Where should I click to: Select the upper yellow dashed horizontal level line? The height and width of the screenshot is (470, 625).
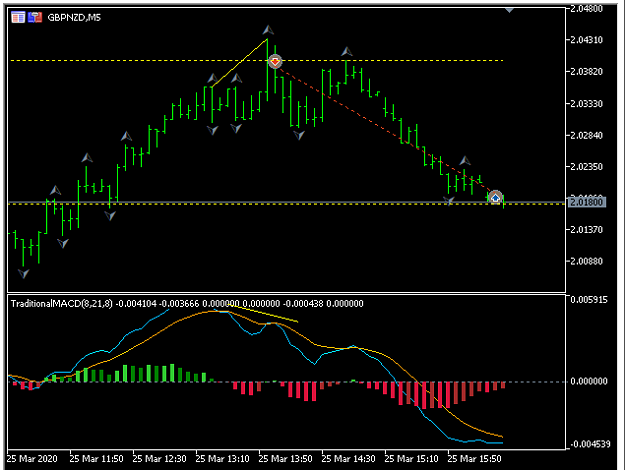click(x=257, y=61)
